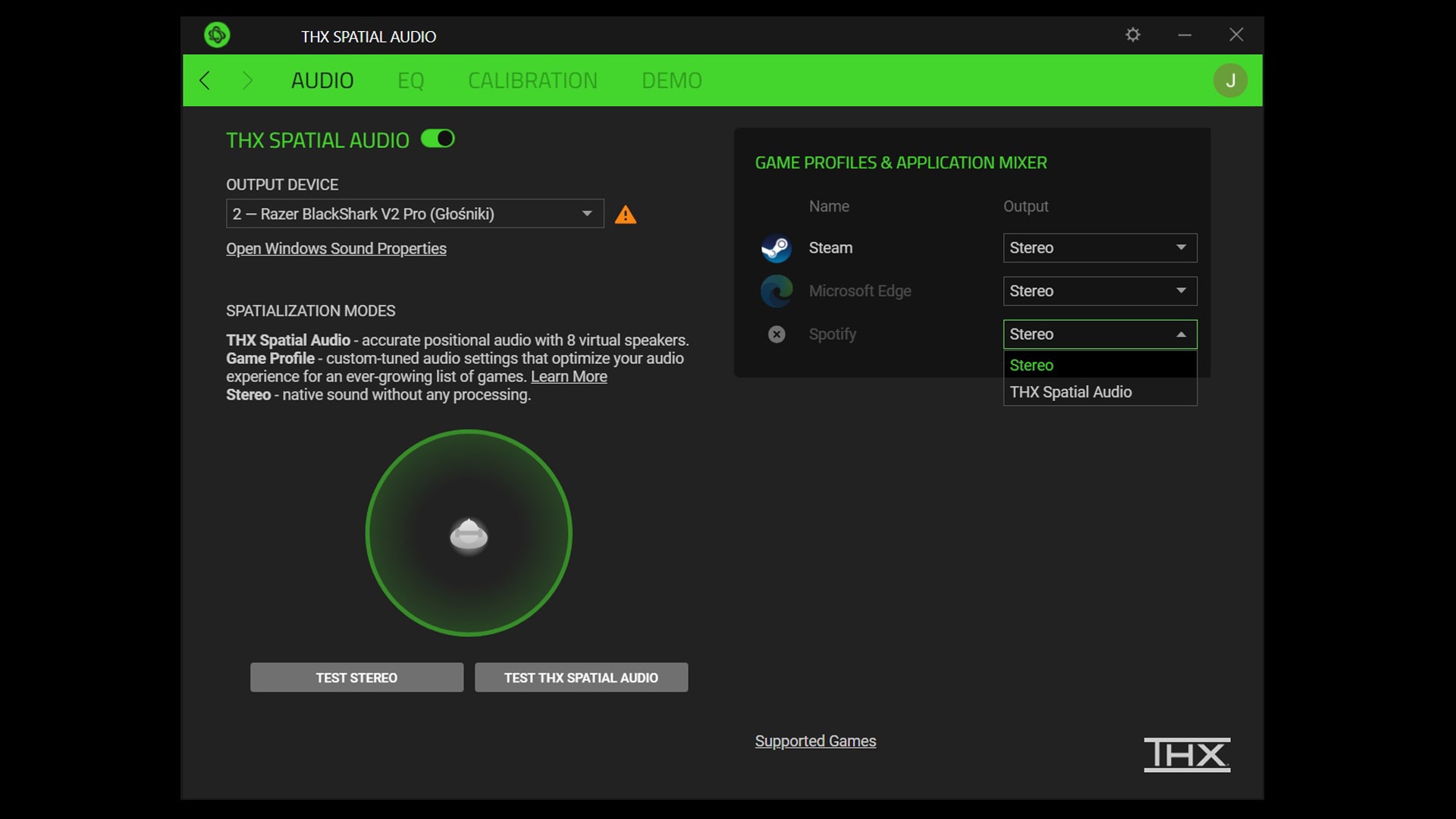Image resolution: width=1456 pixels, height=819 pixels.
Task: Click the THX SPATIAL AUDIO window title
Action: pos(369,36)
